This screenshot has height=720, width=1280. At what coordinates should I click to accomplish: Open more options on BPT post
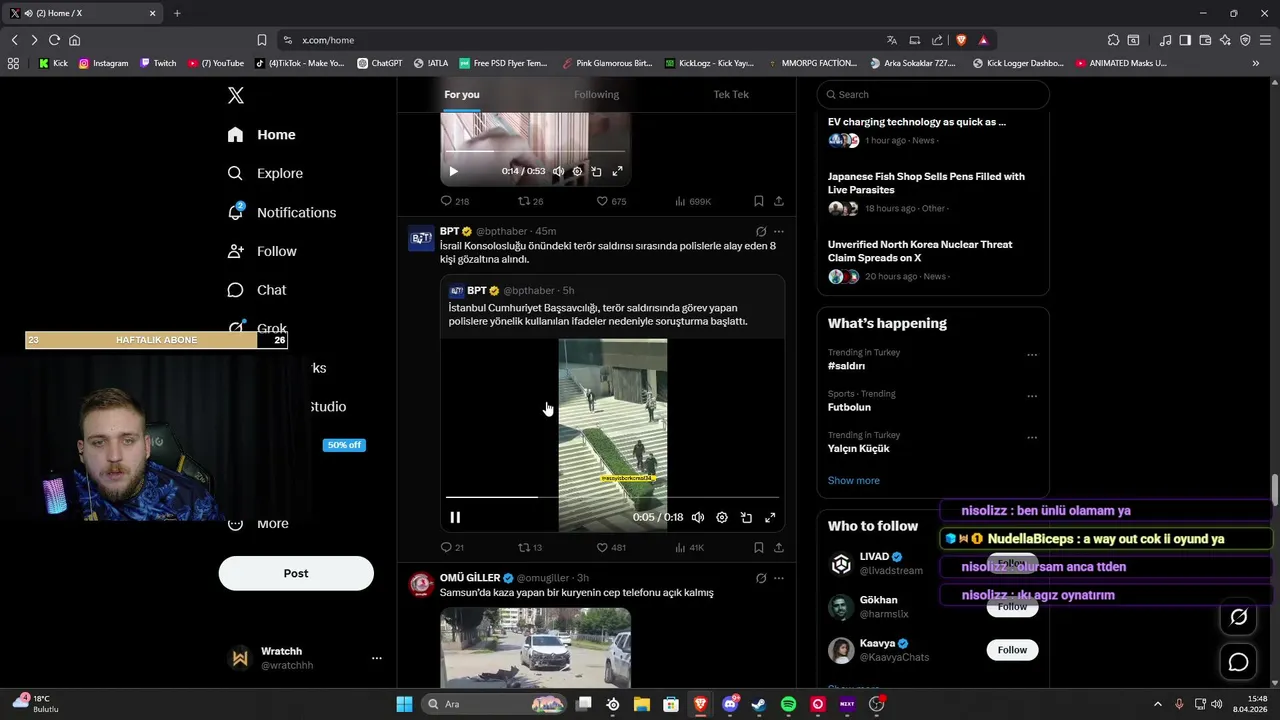tap(779, 231)
